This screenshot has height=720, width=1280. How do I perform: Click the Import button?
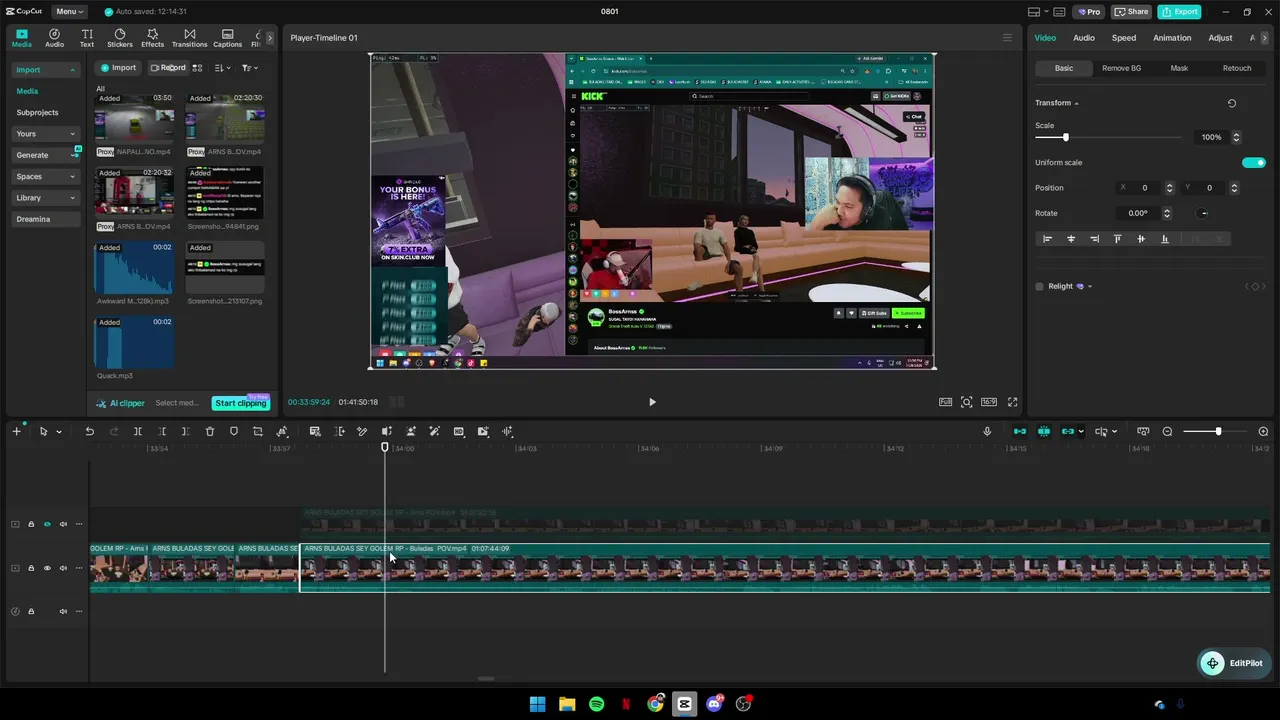tap(118, 68)
